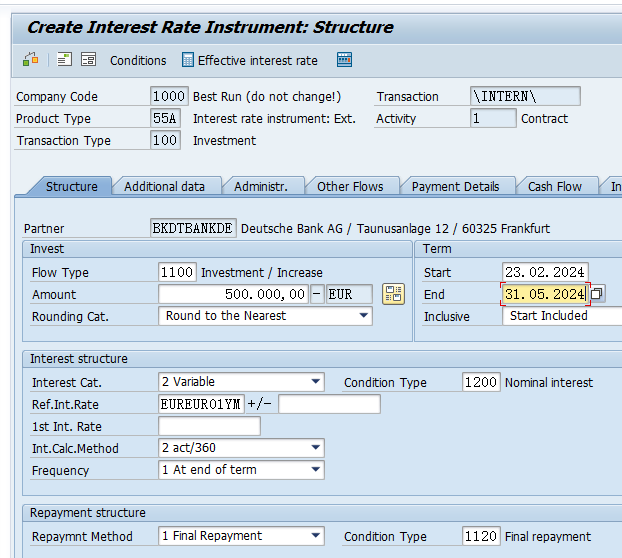
Task: Switch to the Additional data tab
Action: pos(165,186)
